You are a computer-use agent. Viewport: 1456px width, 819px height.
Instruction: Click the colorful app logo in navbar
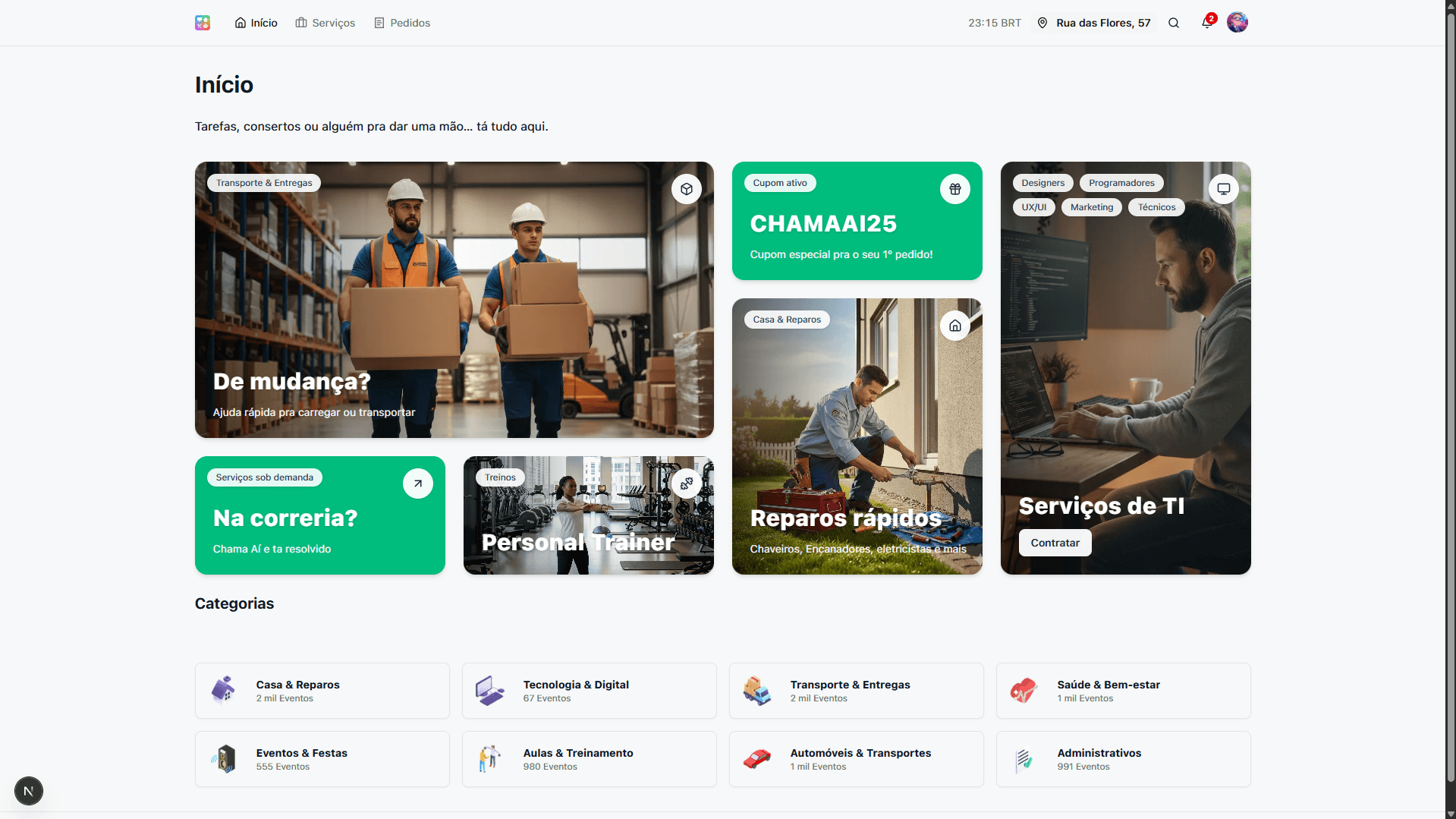pyautogui.click(x=202, y=23)
